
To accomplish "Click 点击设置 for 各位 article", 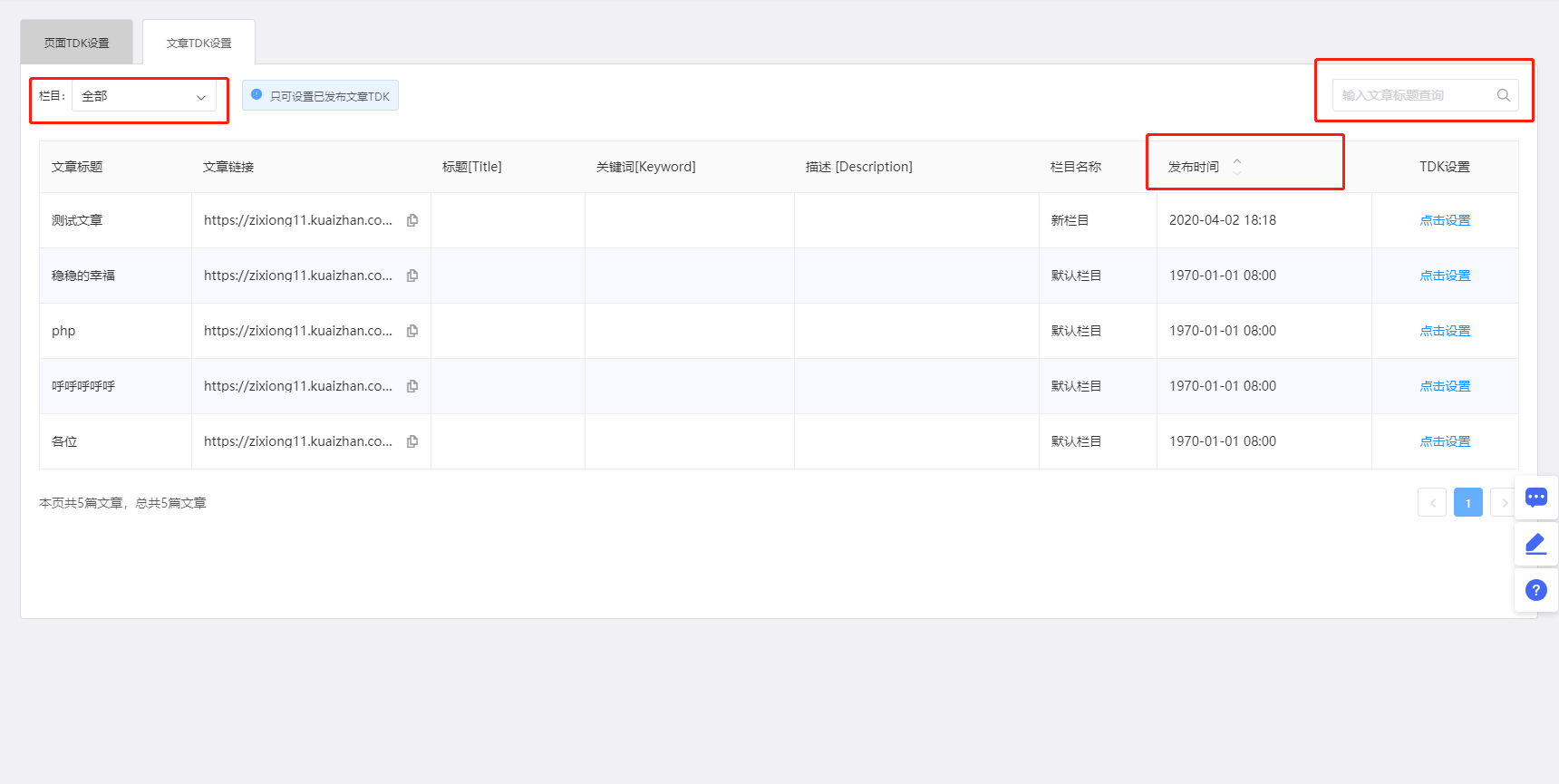I will pyautogui.click(x=1445, y=441).
